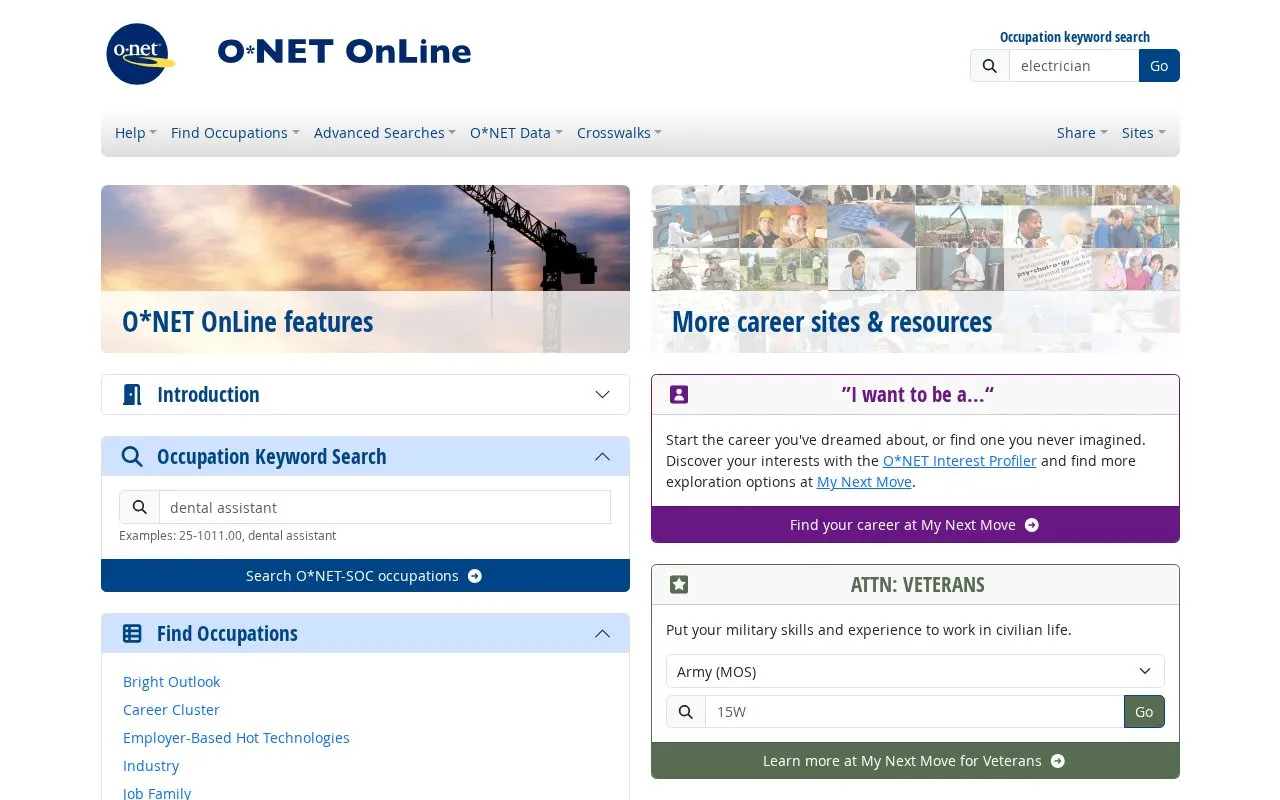1280x800 pixels.
Task: Click the magnifier icon beside the dental assistant field
Action: 140,507
